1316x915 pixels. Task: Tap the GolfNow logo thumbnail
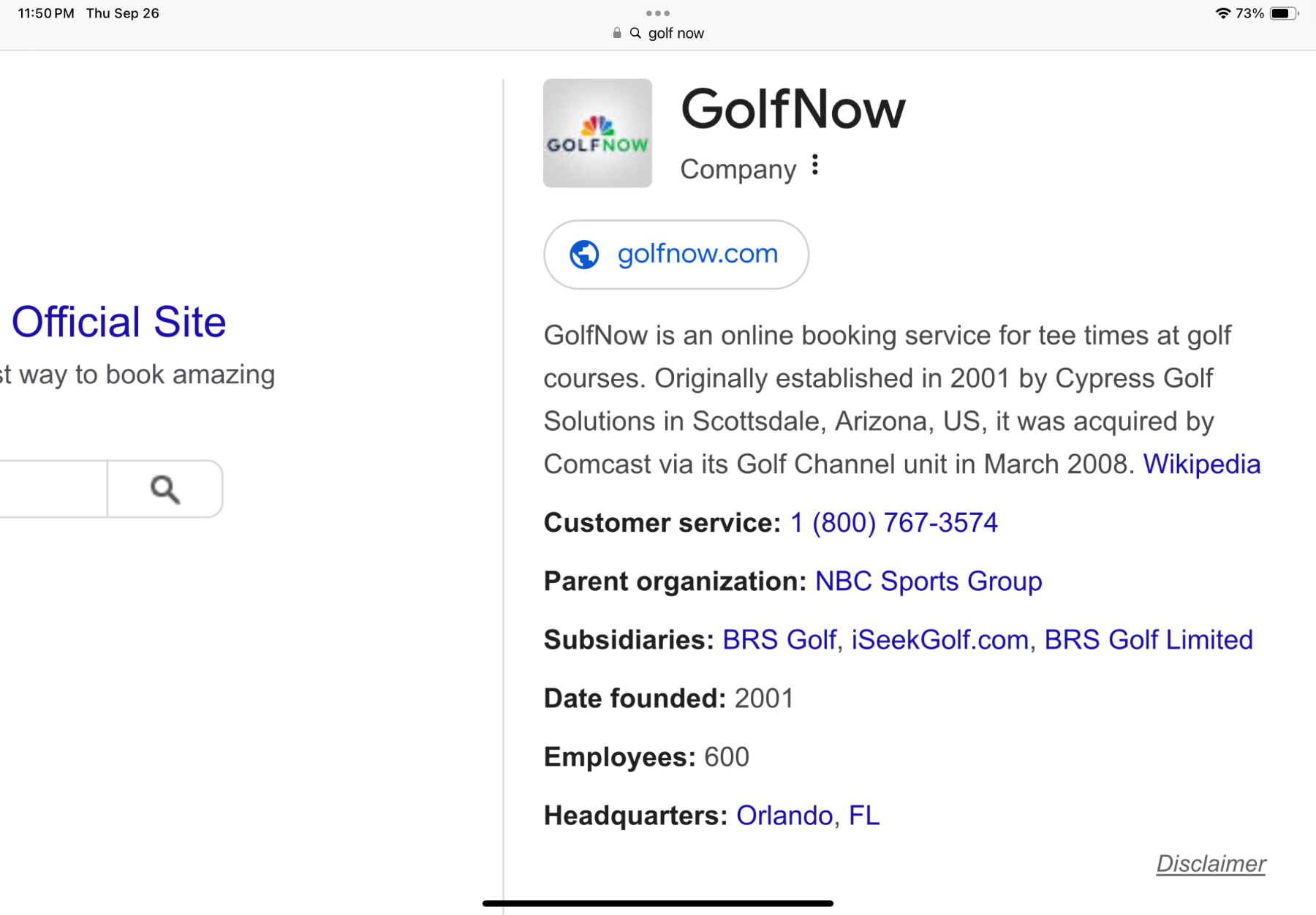[x=597, y=133]
